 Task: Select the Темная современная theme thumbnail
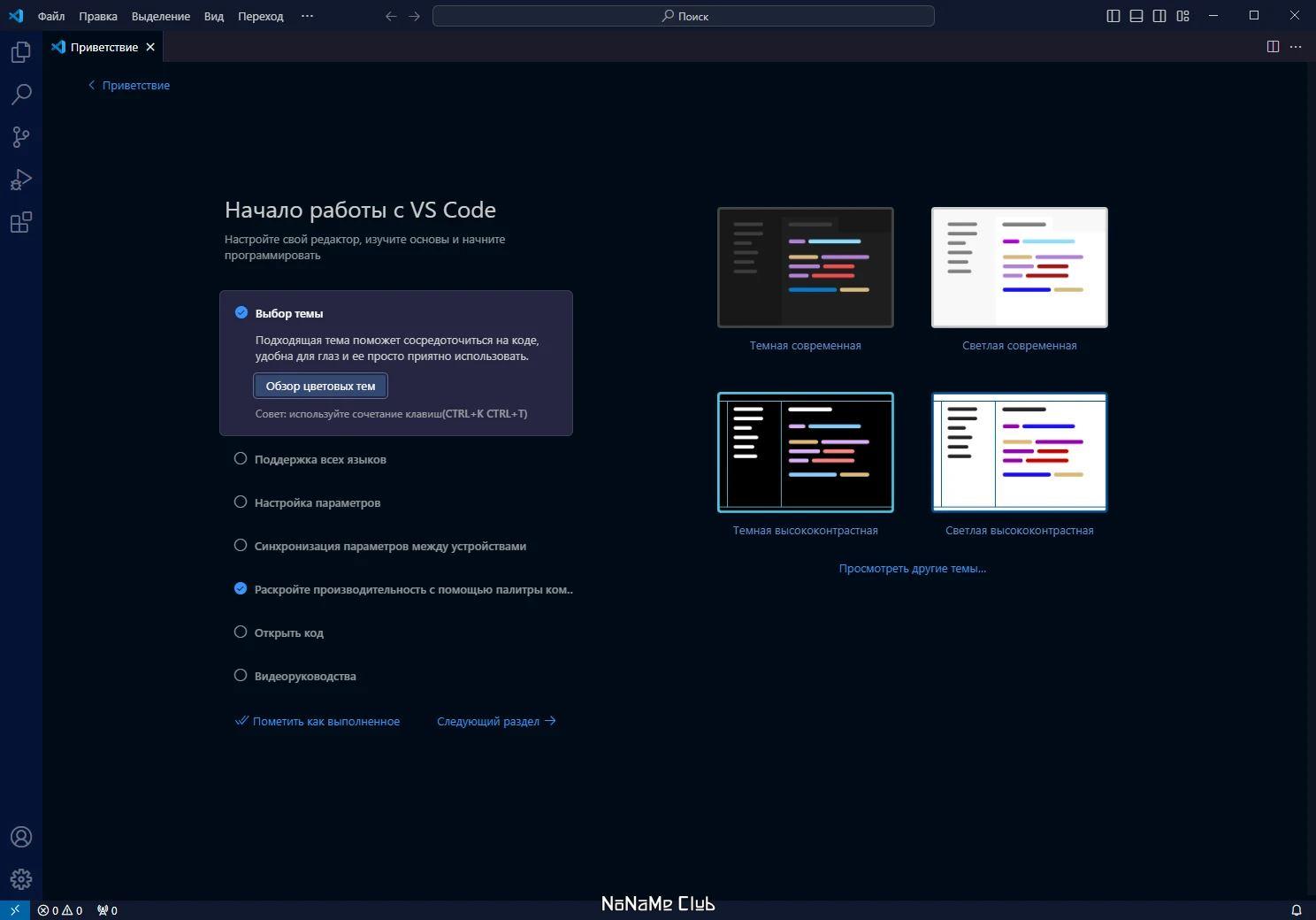[x=806, y=267]
